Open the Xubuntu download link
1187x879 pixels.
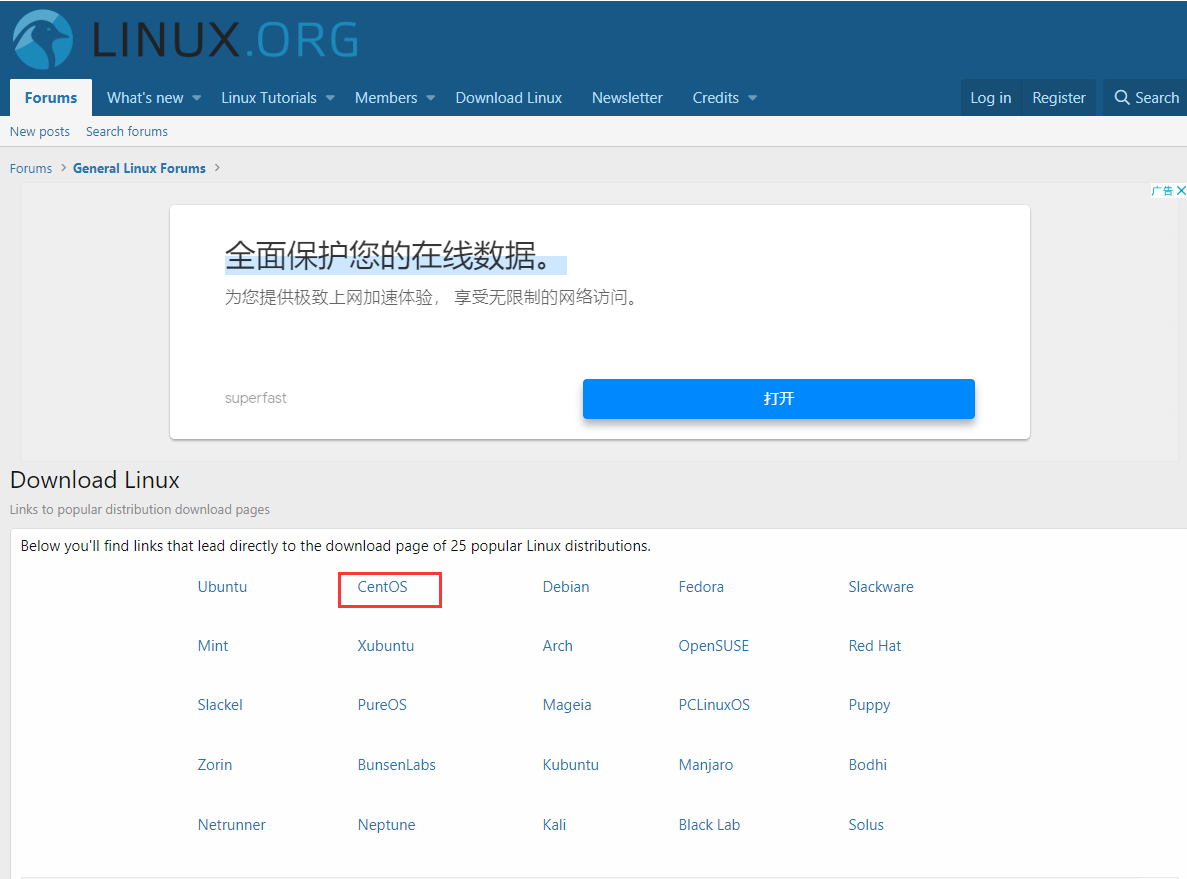pos(385,646)
